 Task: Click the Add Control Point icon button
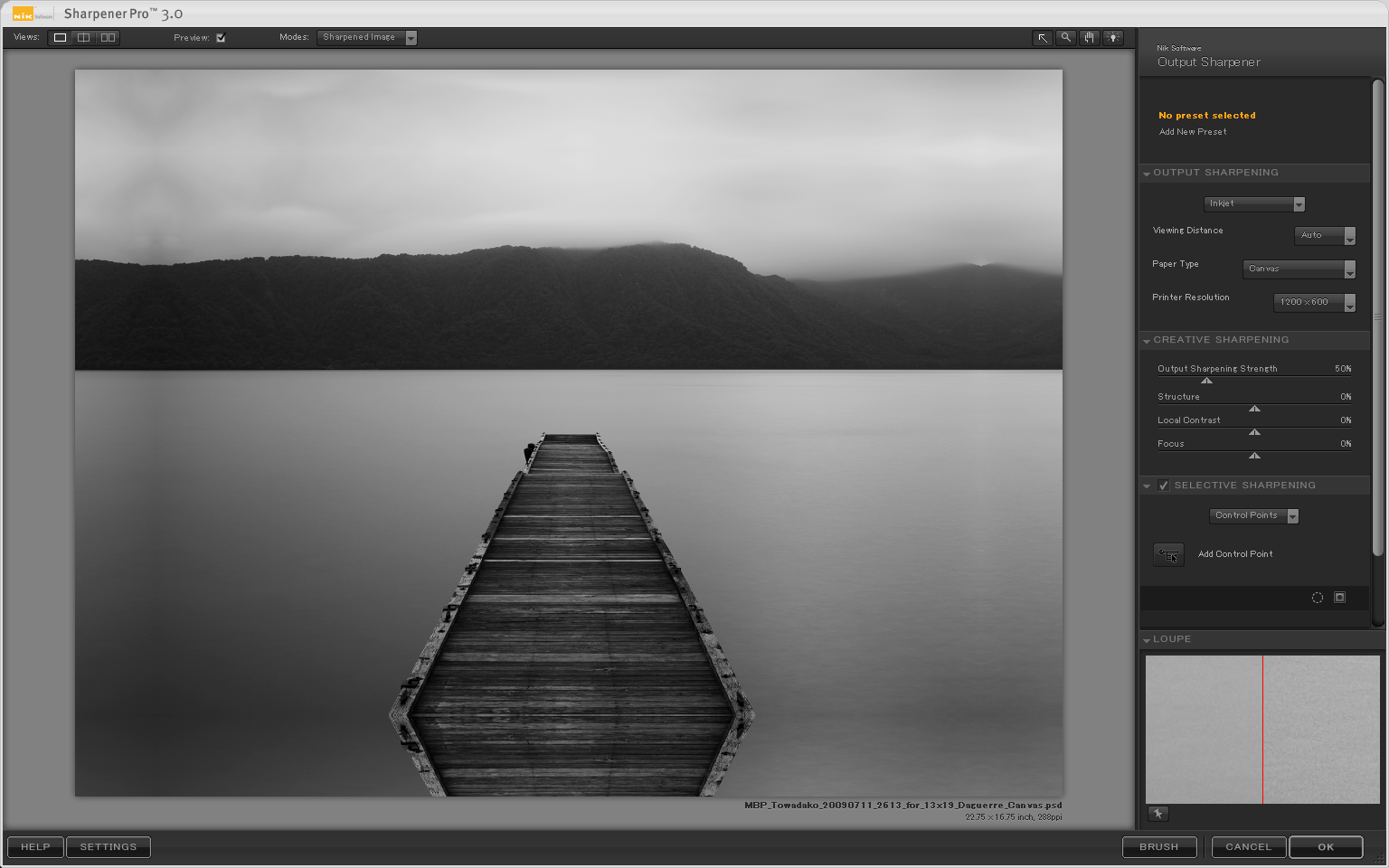(1168, 555)
